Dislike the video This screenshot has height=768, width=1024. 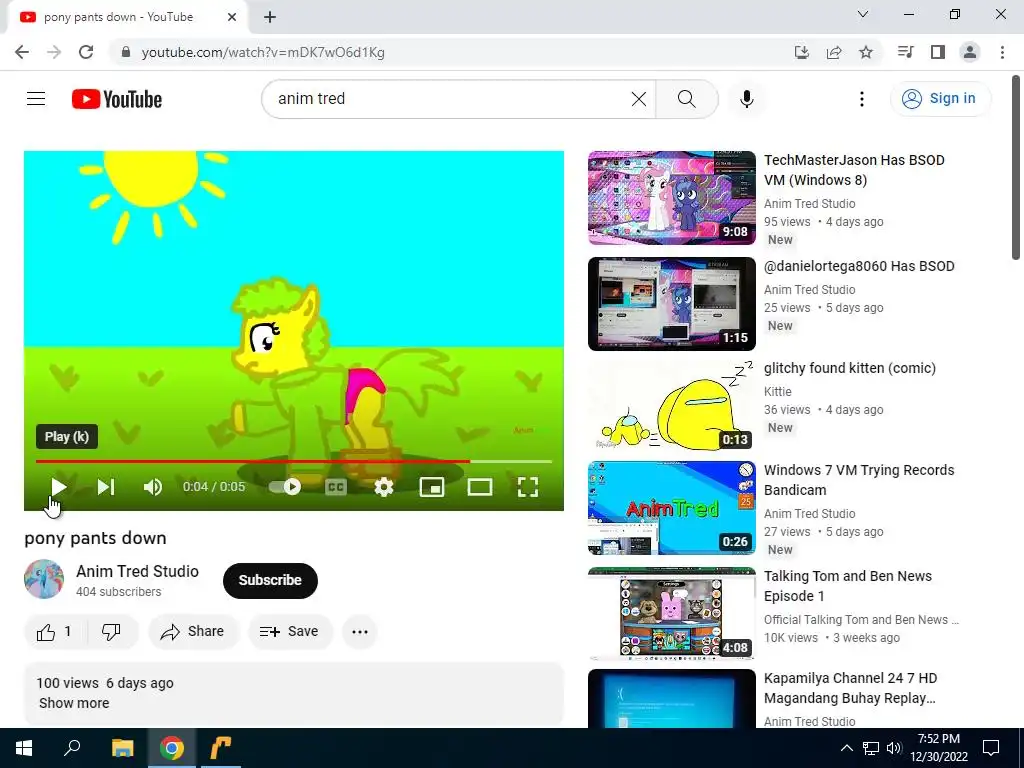[x=112, y=632]
